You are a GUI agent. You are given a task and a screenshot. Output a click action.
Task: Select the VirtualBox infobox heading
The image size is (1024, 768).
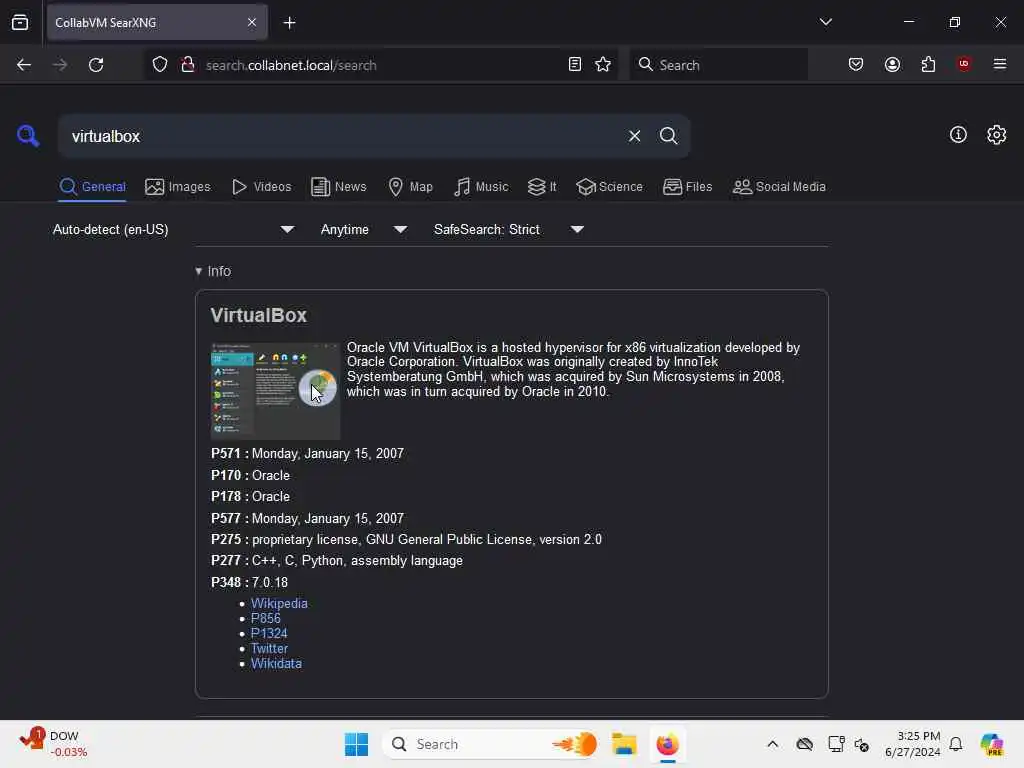pos(259,315)
